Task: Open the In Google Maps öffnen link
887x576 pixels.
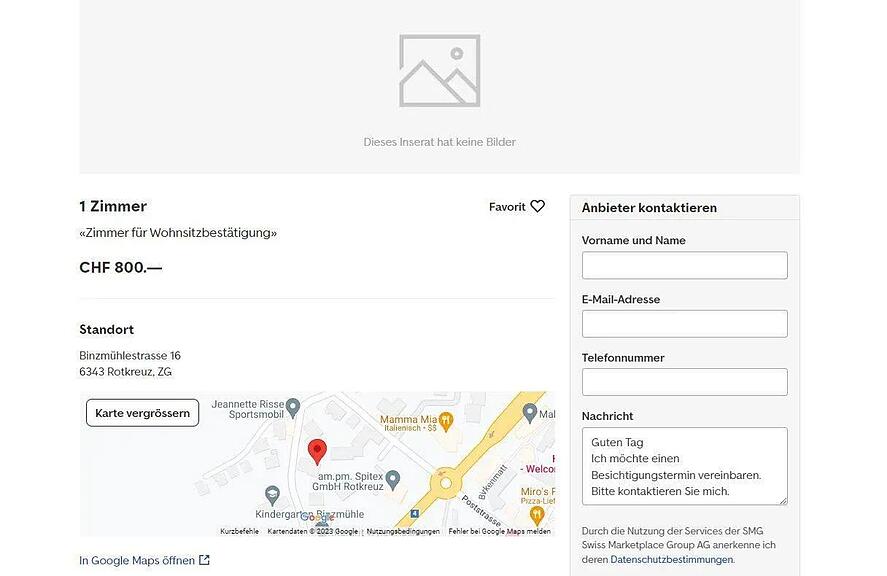Action: tap(137, 560)
